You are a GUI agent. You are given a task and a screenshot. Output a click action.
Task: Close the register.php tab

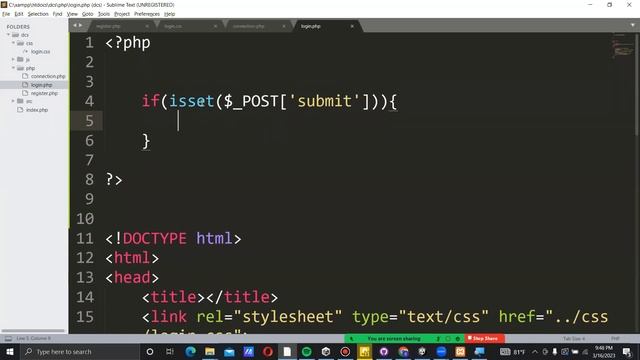pyautogui.click(x=147, y=26)
